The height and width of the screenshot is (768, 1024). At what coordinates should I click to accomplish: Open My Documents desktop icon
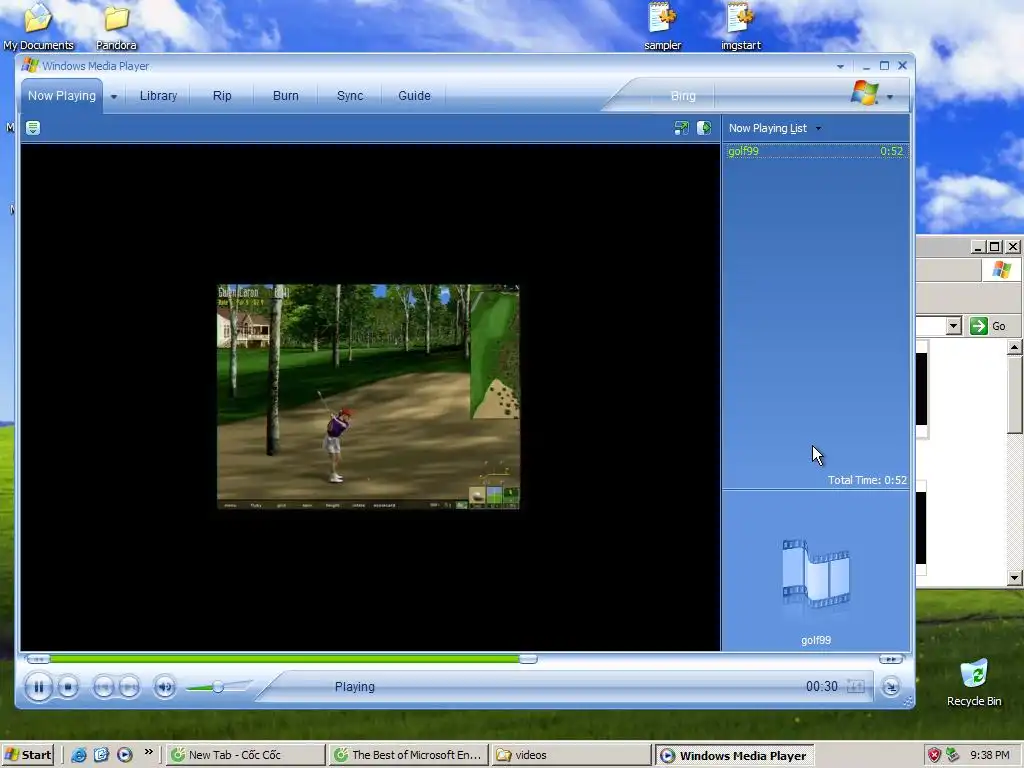point(39,26)
